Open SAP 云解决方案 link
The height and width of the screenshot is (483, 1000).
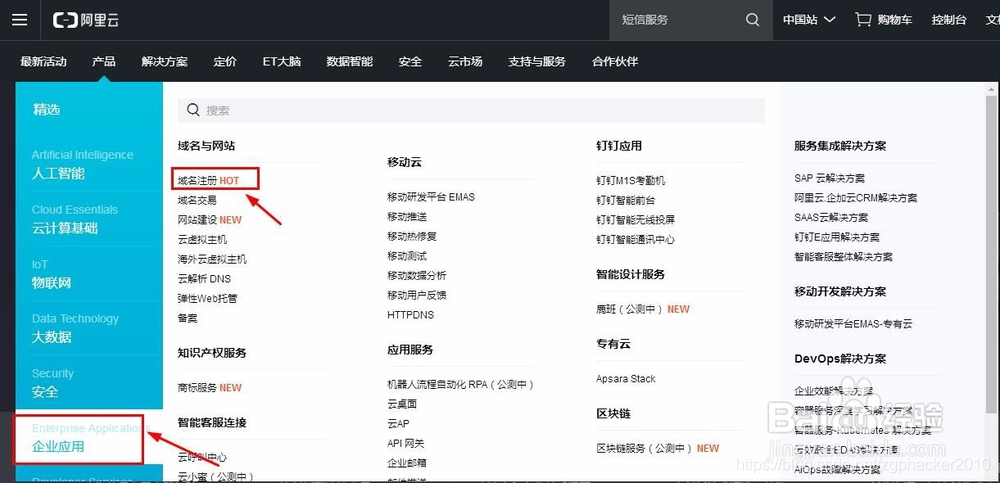click(x=830, y=178)
